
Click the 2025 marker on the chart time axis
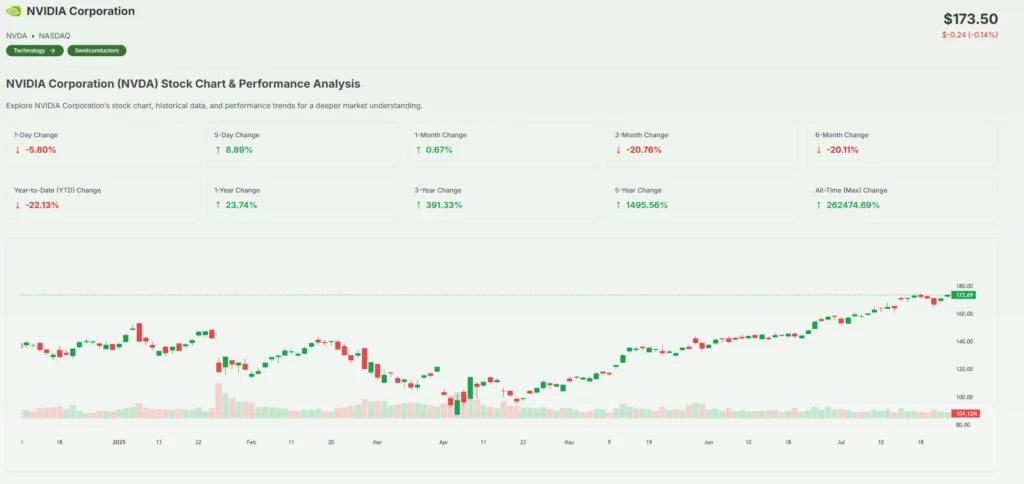tap(119, 441)
